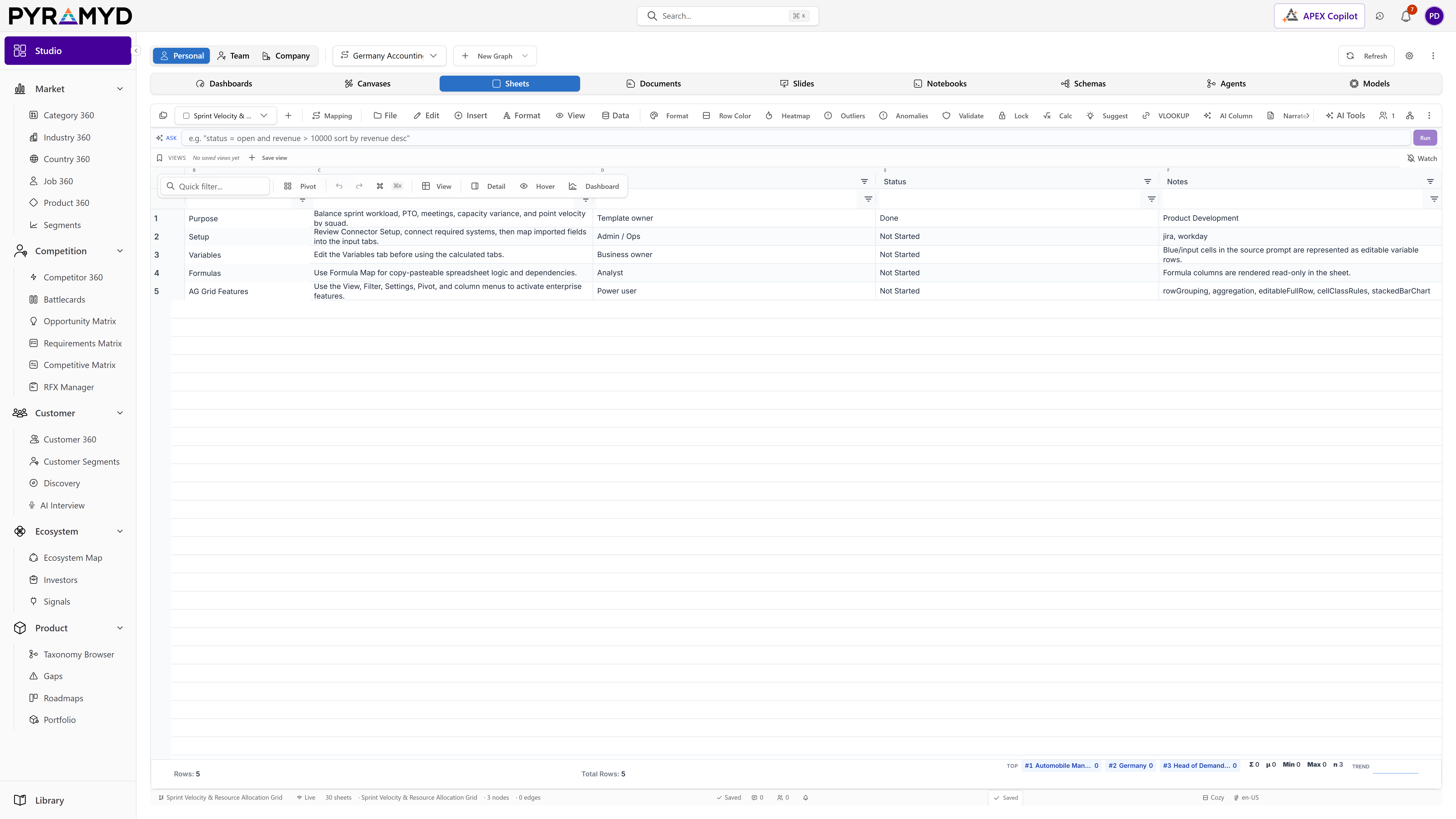Viewport: 1456px width, 819px height.
Task: Collapse the Customer section
Action: [120, 413]
